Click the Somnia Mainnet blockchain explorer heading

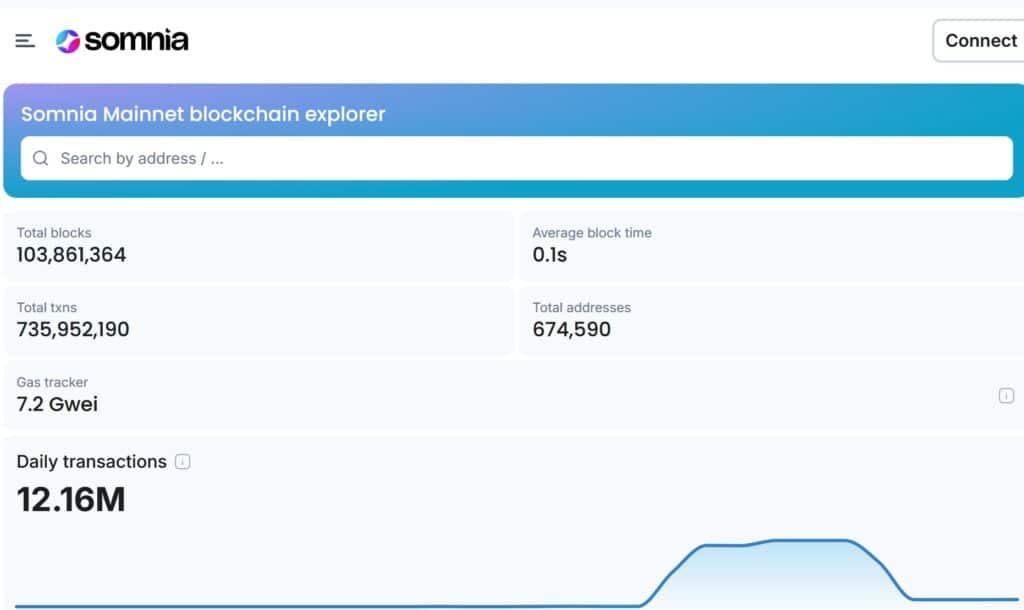click(203, 114)
